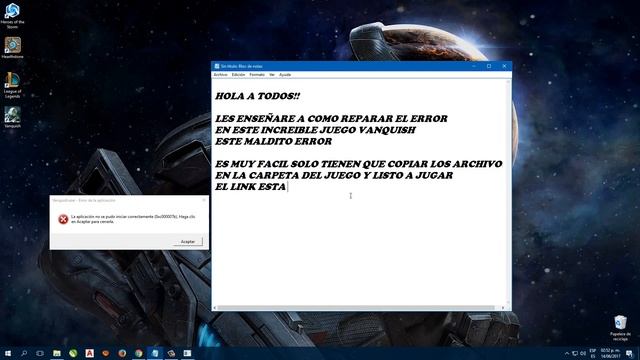Click the line 'HOLA A TODOS!!'
The height and width of the screenshot is (360, 640).
(258, 96)
